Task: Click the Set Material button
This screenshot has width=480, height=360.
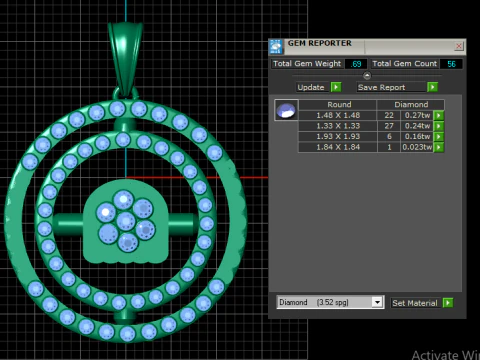Action: click(416, 303)
